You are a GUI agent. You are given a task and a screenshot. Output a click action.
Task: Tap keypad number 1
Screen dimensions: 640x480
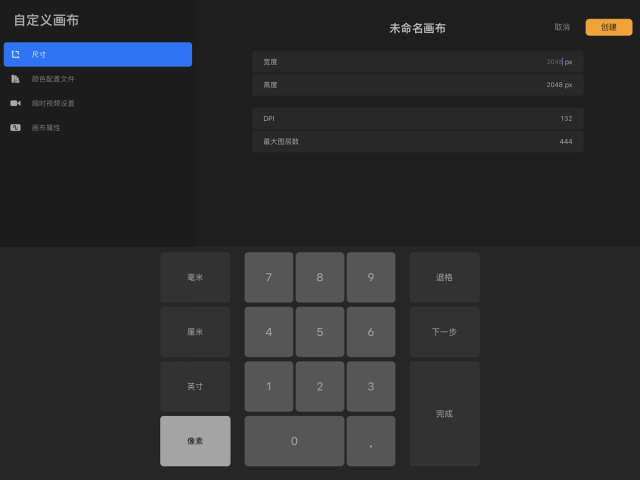click(269, 386)
